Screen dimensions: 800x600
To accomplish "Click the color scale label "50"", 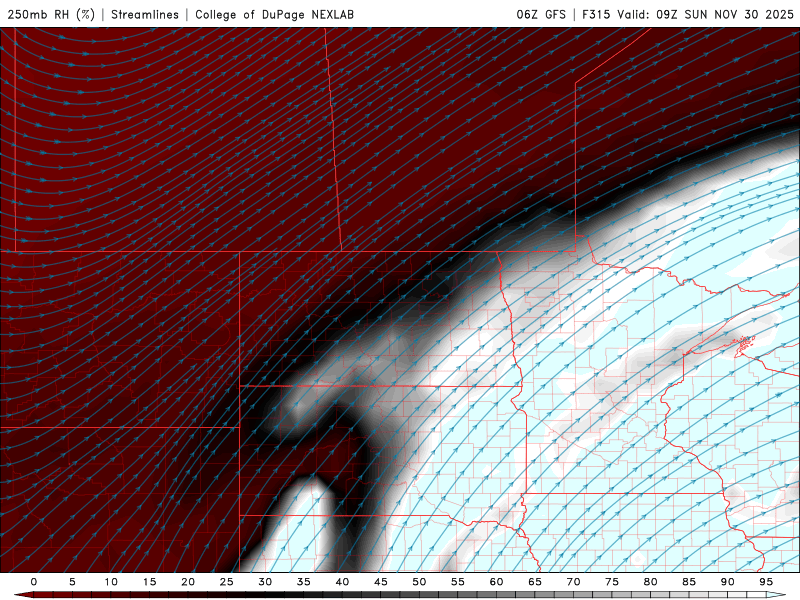I will 419,582.
